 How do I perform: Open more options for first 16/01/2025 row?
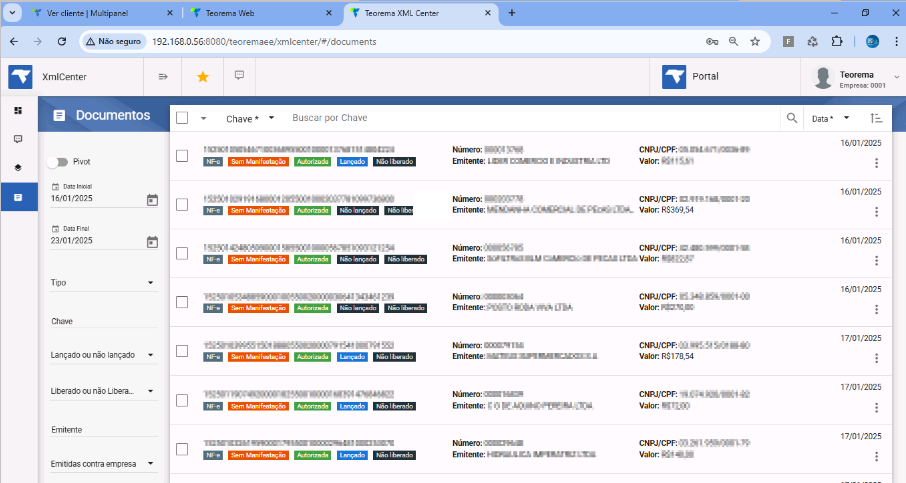[x=877, y=163]
